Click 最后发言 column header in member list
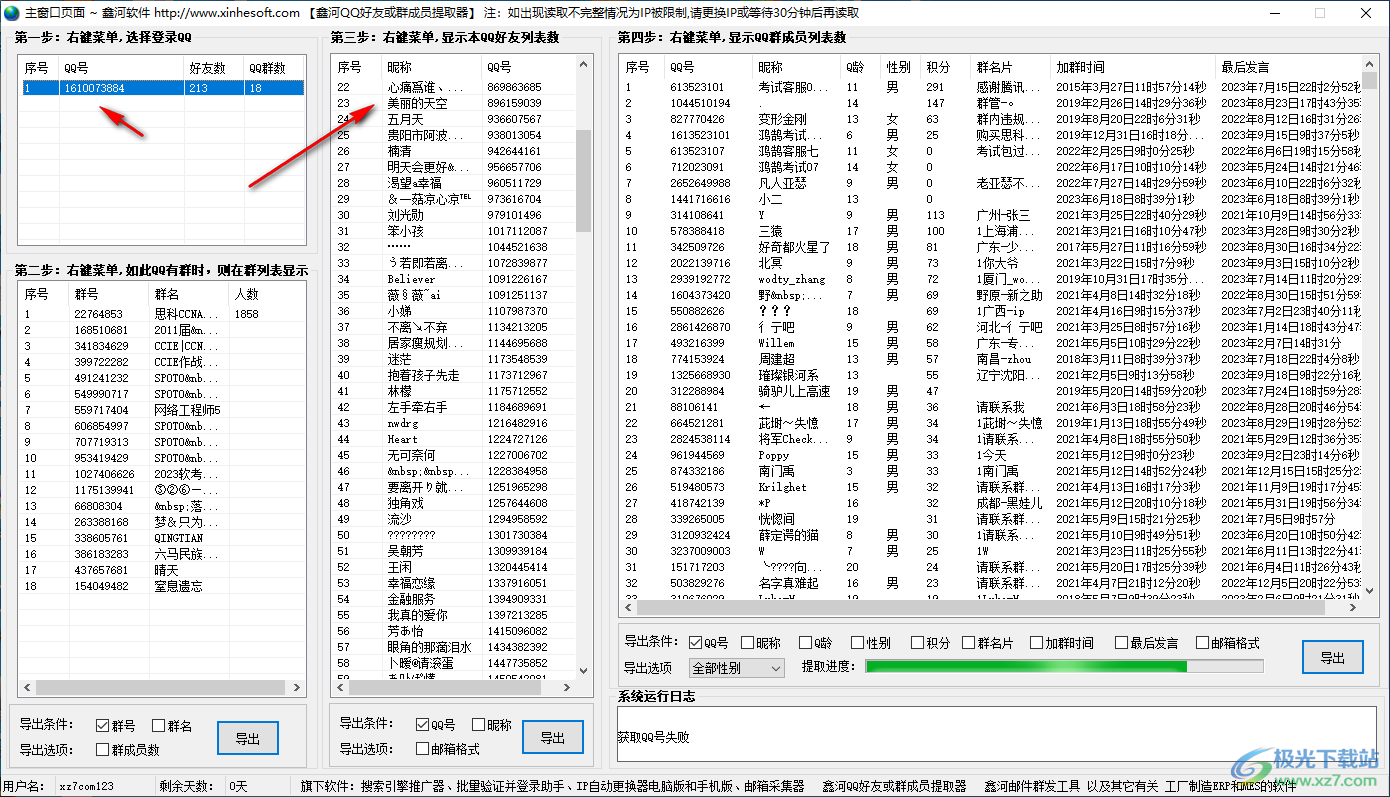This screenshot has width=1390, height=797. 1288,67
